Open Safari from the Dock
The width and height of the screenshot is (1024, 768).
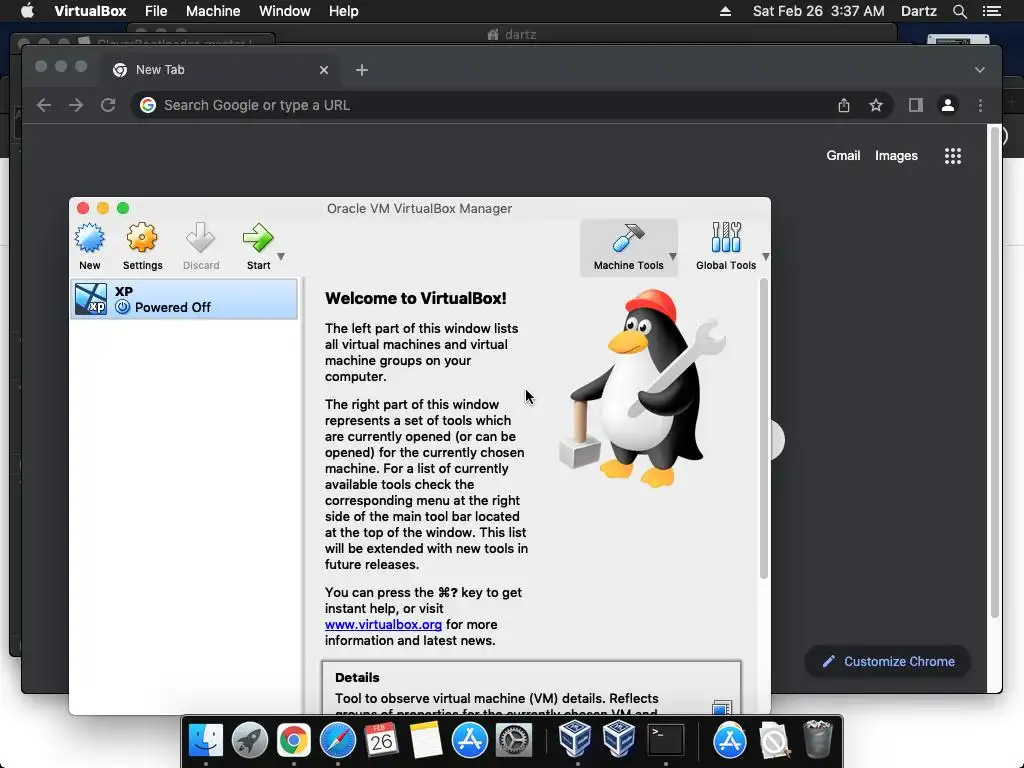tap(338, 740)
